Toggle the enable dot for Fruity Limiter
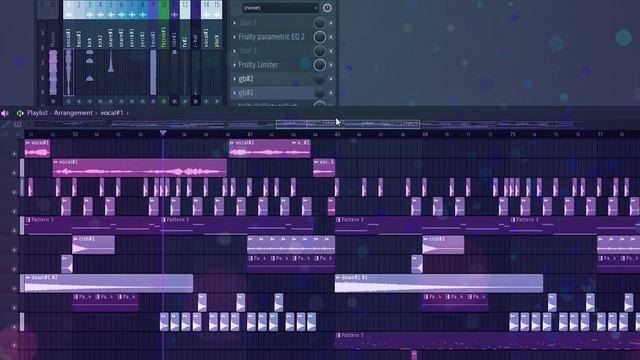This screenshot has width=640, height=360. click(x=331, y=65)
